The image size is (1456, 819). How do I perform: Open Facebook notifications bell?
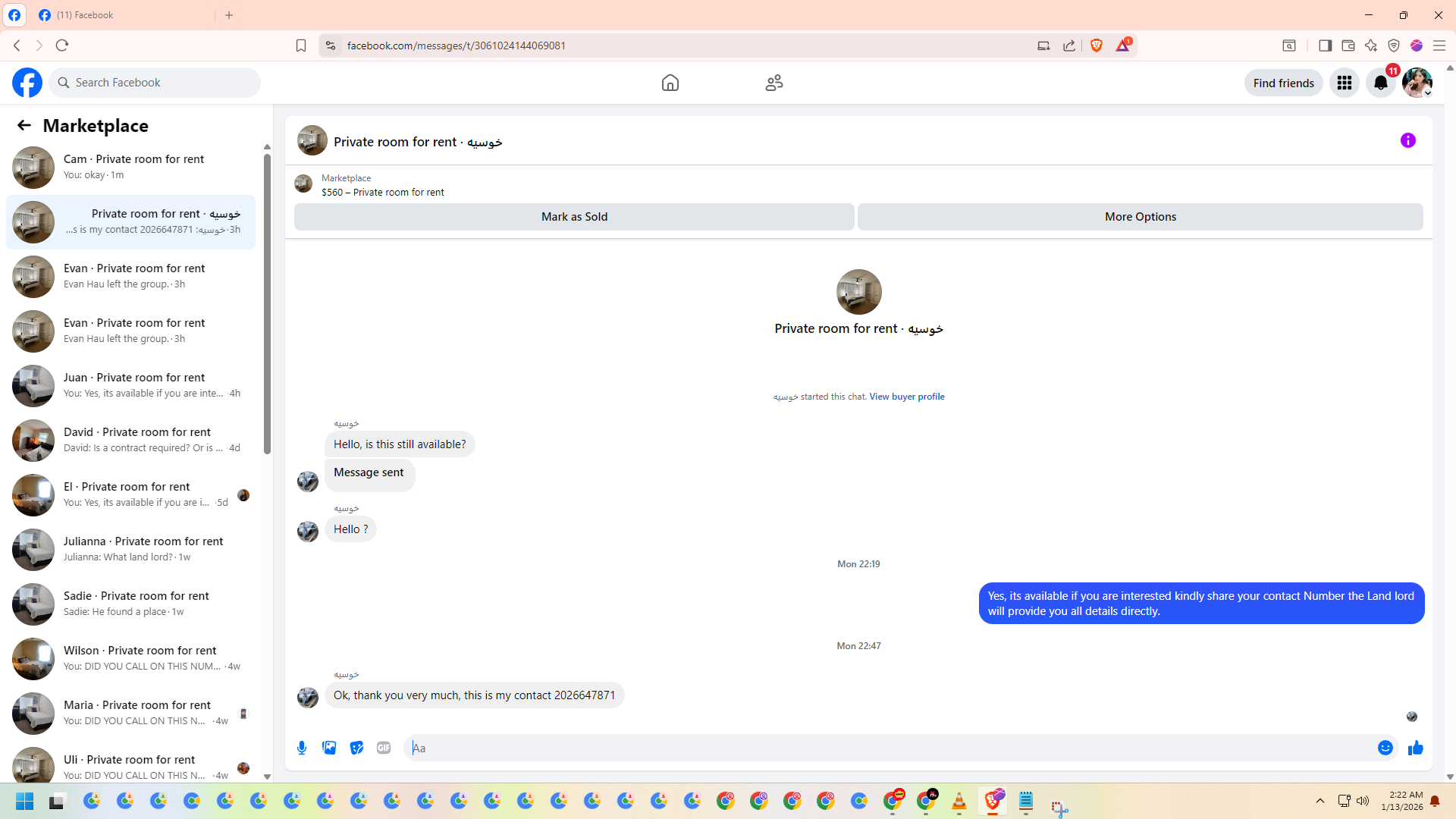coord(1380,83)
